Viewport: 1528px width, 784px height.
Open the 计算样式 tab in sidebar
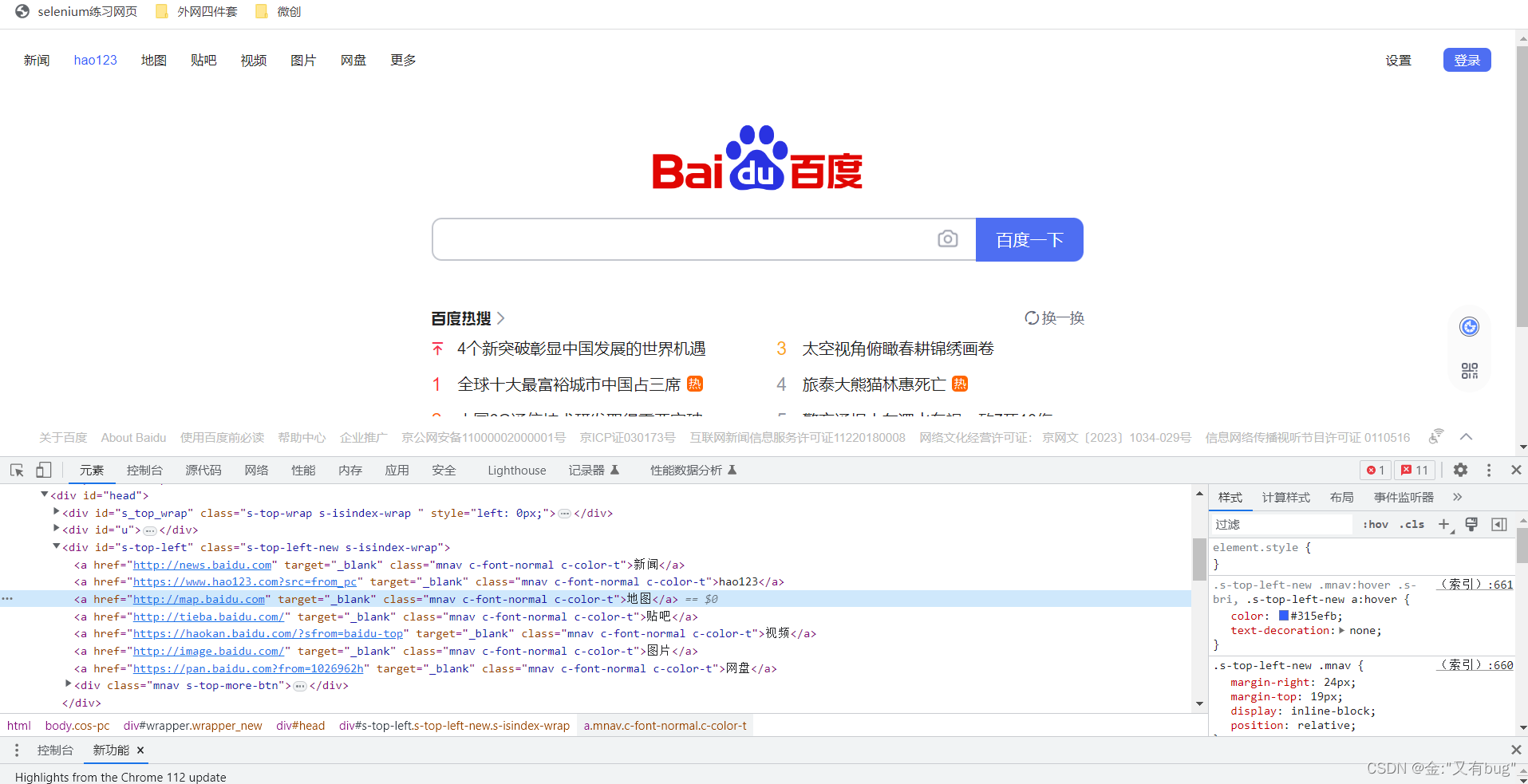tap(1285, 497)
